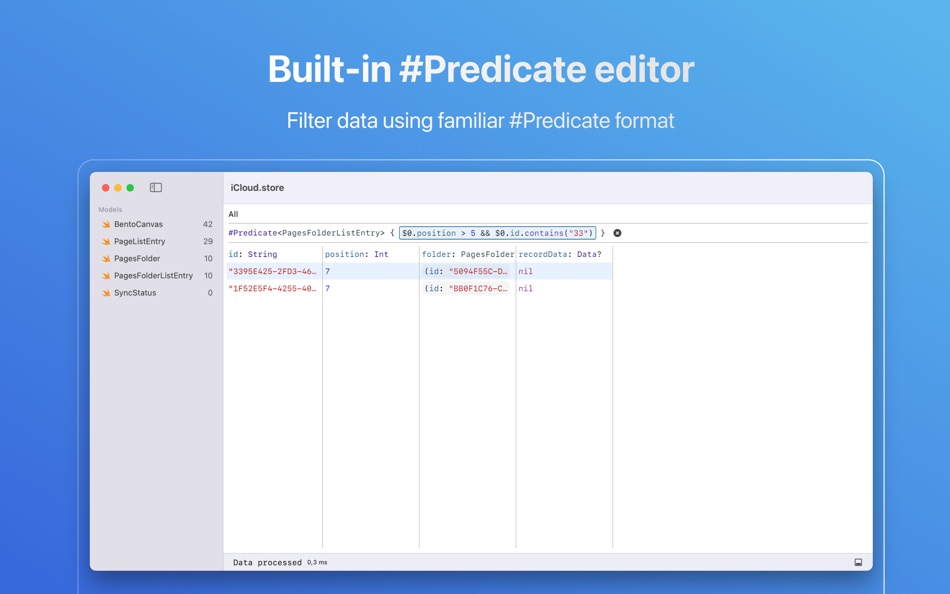Click count 42 beside BentoCanvas
950x594 pixels.
click(x=208, y=224)
